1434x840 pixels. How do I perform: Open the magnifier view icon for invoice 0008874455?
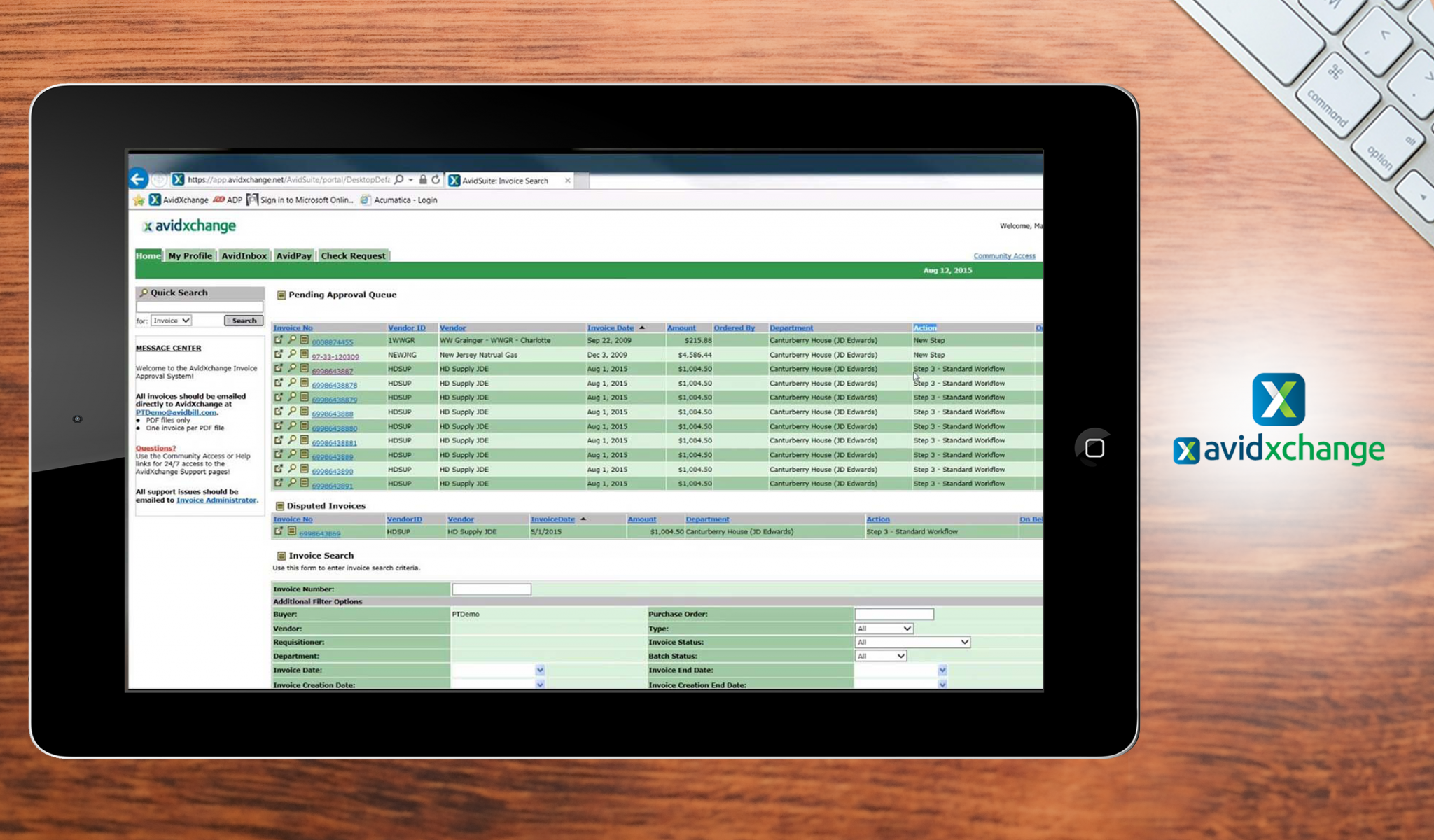292,341
